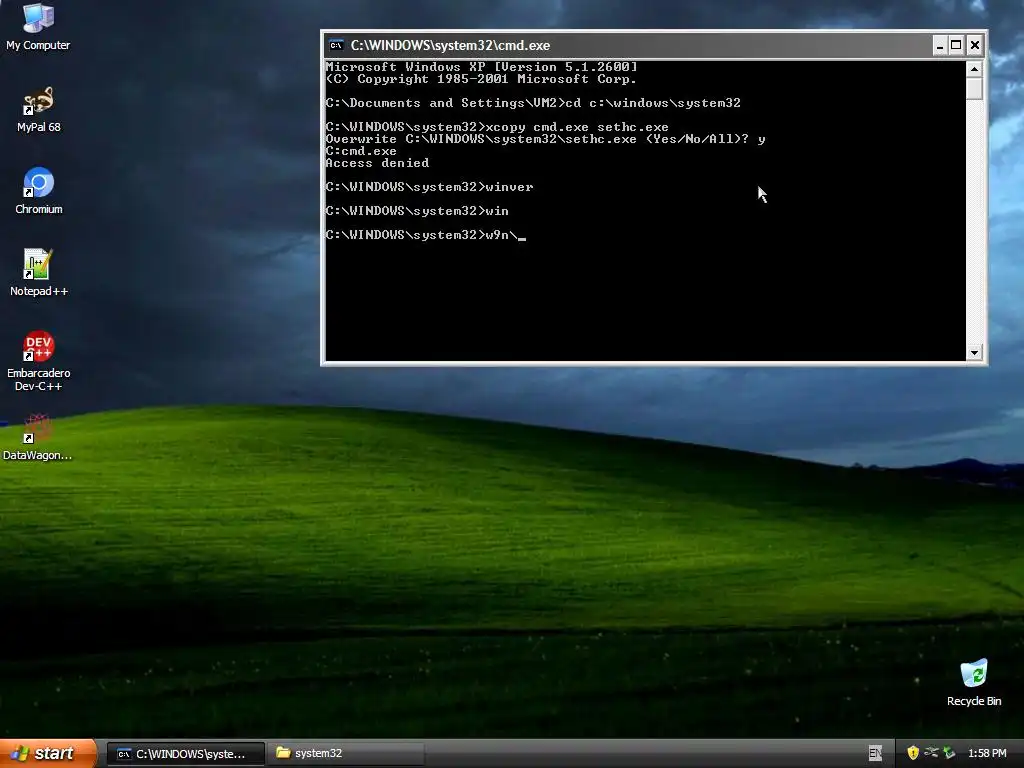Click the 'C:cmd.exe' output line
This screenshot has width=1024, height=768.
point(360,151)
